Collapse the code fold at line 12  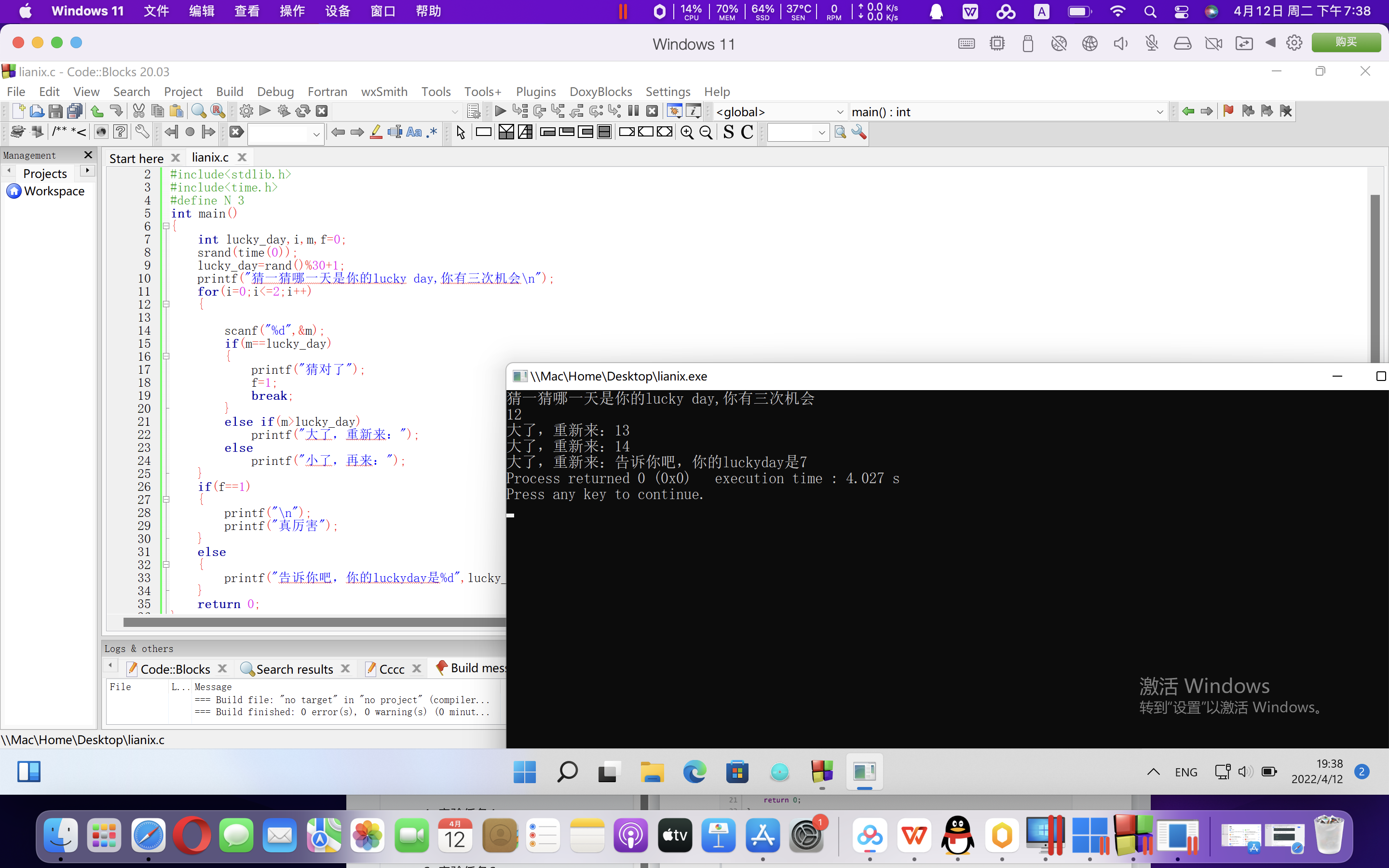(166, 304)
